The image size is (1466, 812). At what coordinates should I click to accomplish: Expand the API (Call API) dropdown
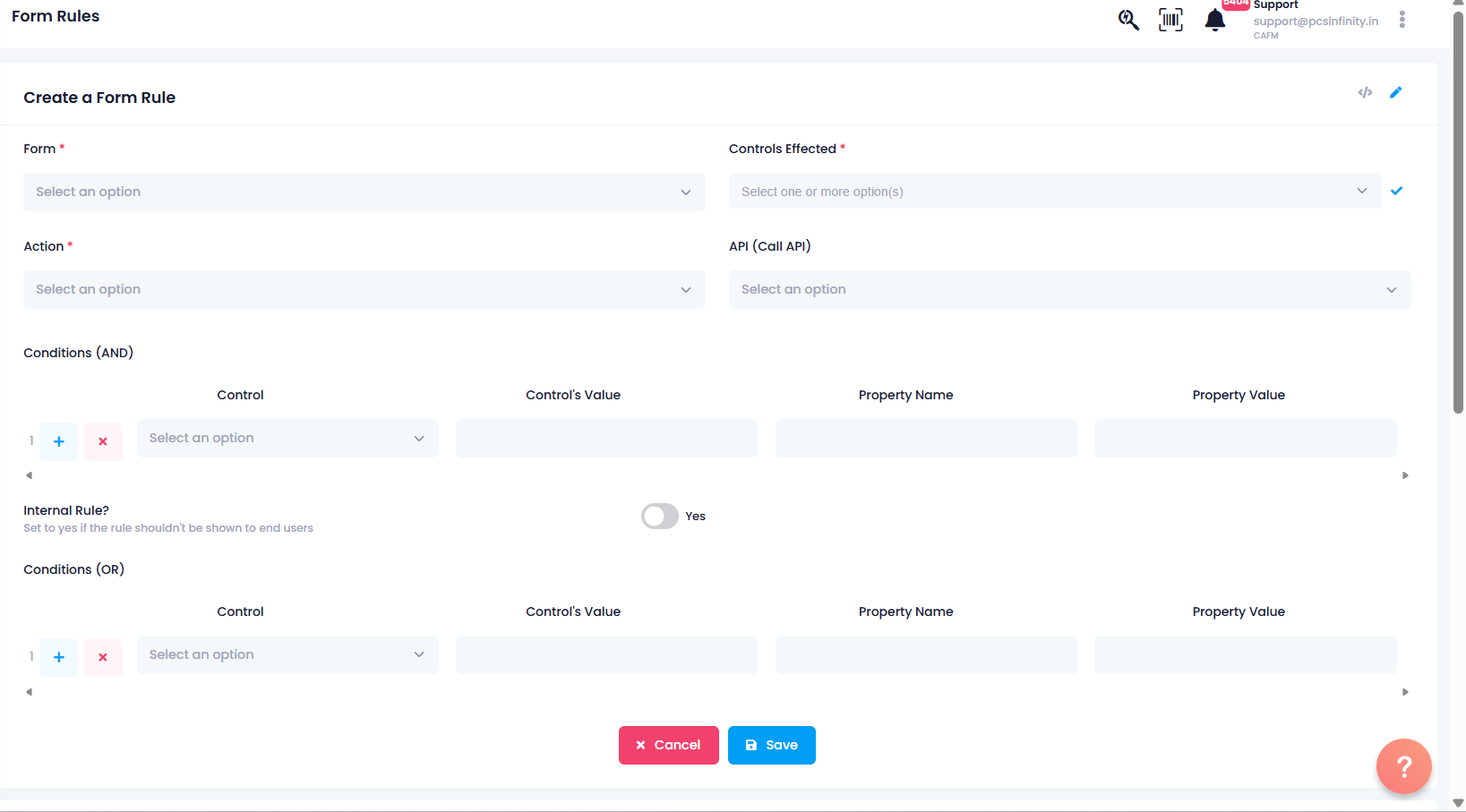1069,289
